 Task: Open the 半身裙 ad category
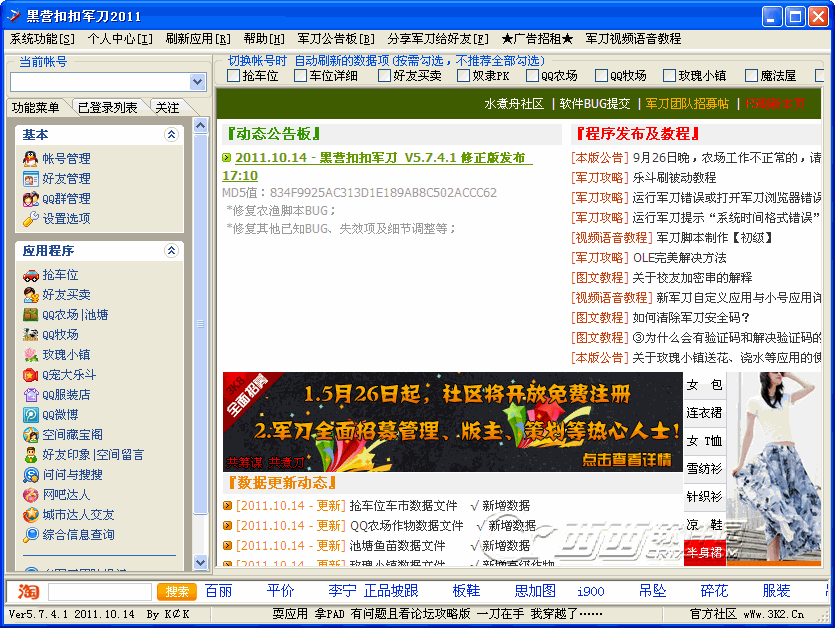(704, 552)
